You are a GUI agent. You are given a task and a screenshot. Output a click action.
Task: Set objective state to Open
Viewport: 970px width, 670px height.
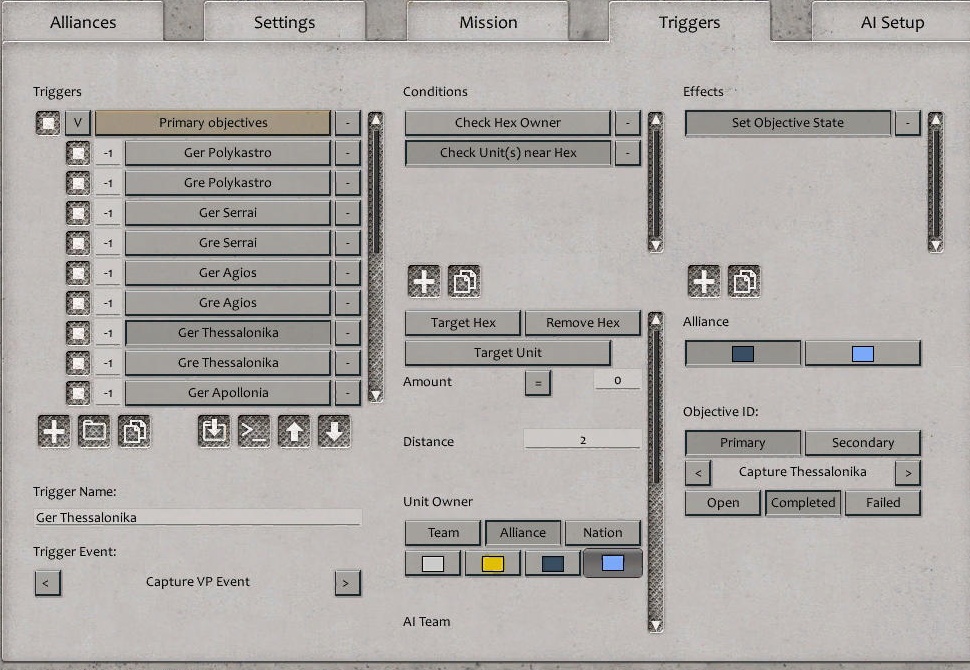723,503
